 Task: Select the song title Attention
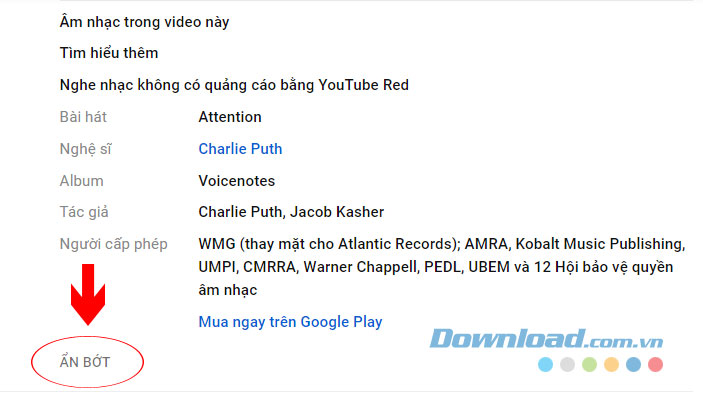pyautogui.click(x=230, y=117)
